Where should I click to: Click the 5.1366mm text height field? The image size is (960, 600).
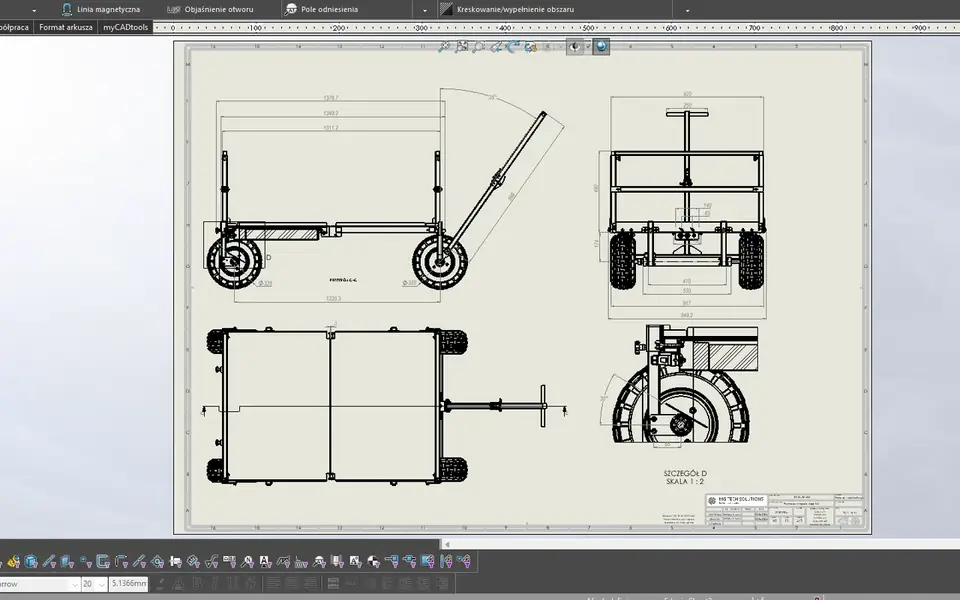click(x=129, y=584)
